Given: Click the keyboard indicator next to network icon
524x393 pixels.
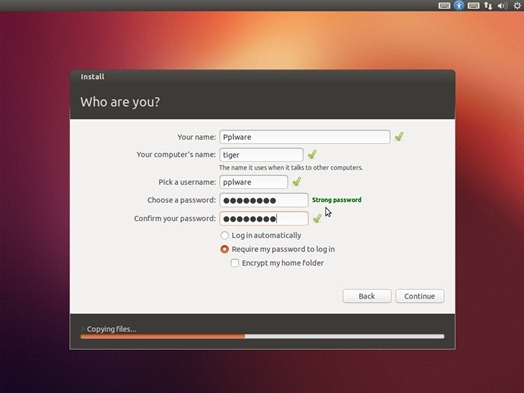Looking at the screenshot, I should click(473, 6).
